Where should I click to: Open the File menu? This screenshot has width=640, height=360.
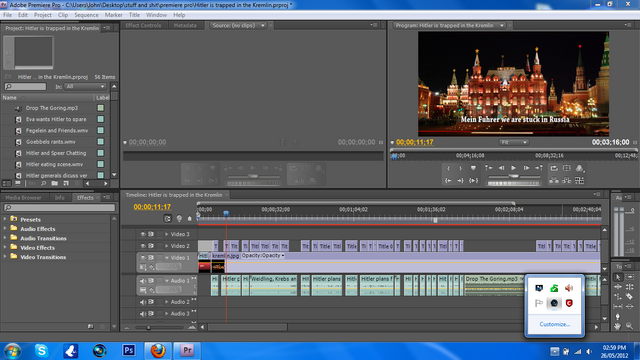pyautogui.click(x=7, y=15)
